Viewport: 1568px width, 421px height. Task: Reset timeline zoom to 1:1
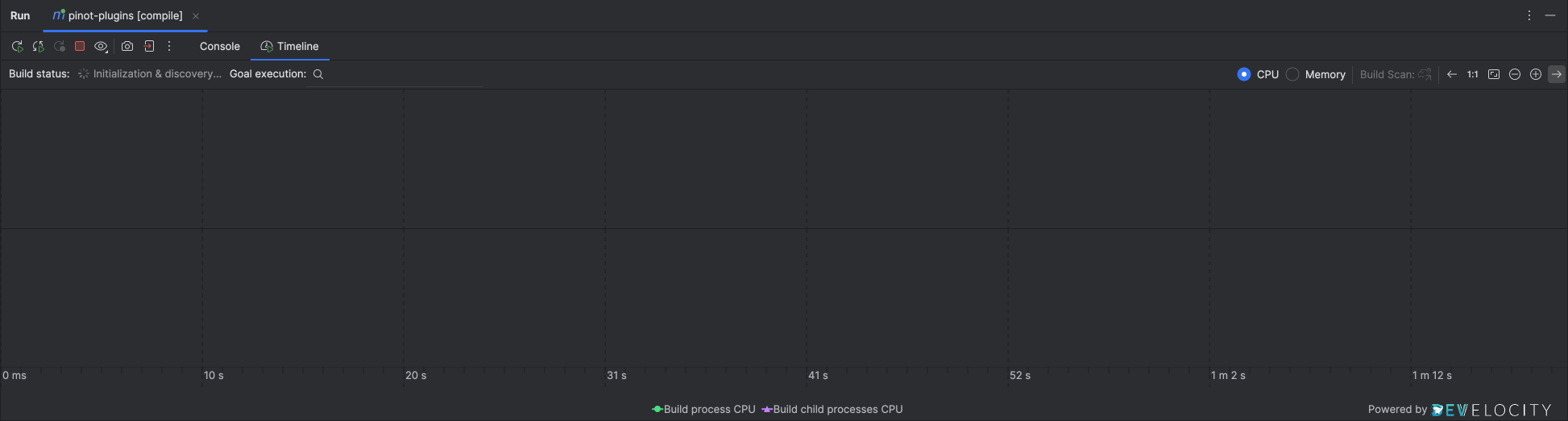tap(1472, 74)
